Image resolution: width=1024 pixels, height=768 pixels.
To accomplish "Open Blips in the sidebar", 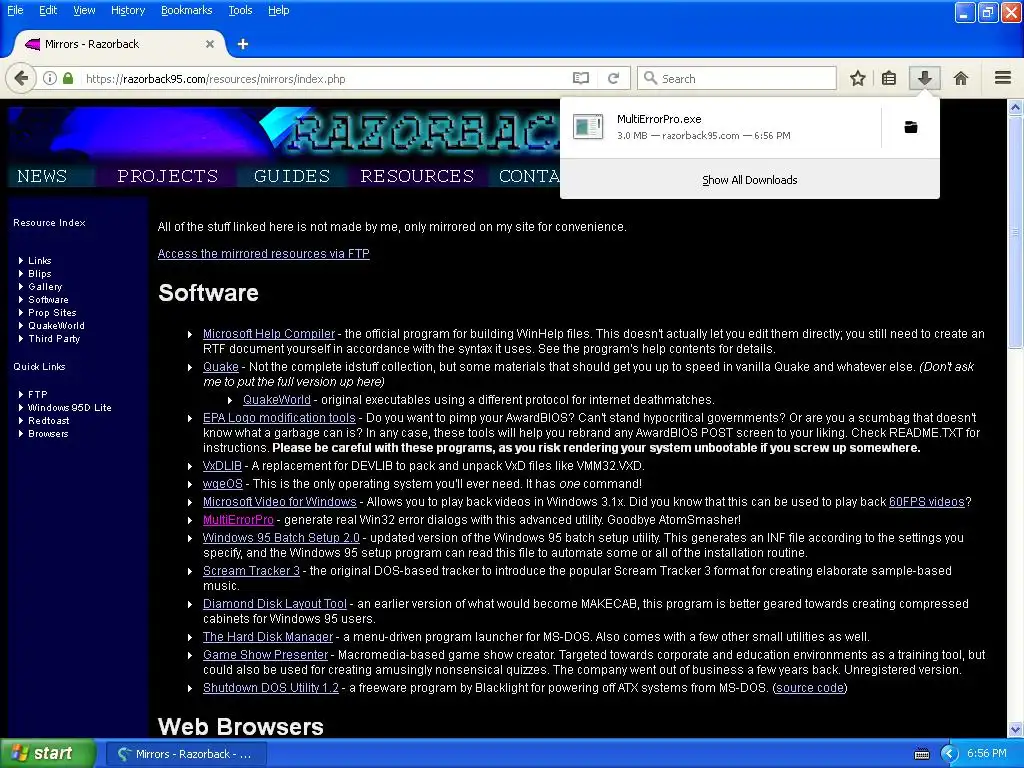I will click(x=39, y=274).
